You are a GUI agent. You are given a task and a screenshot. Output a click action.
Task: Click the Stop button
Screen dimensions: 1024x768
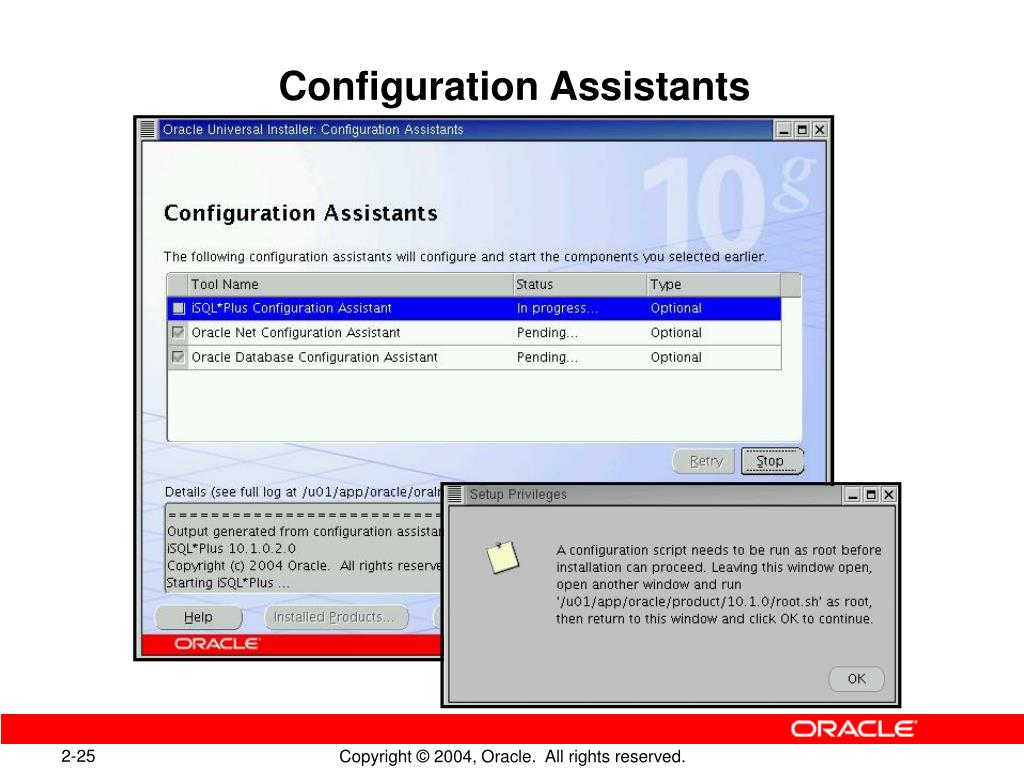772,461
